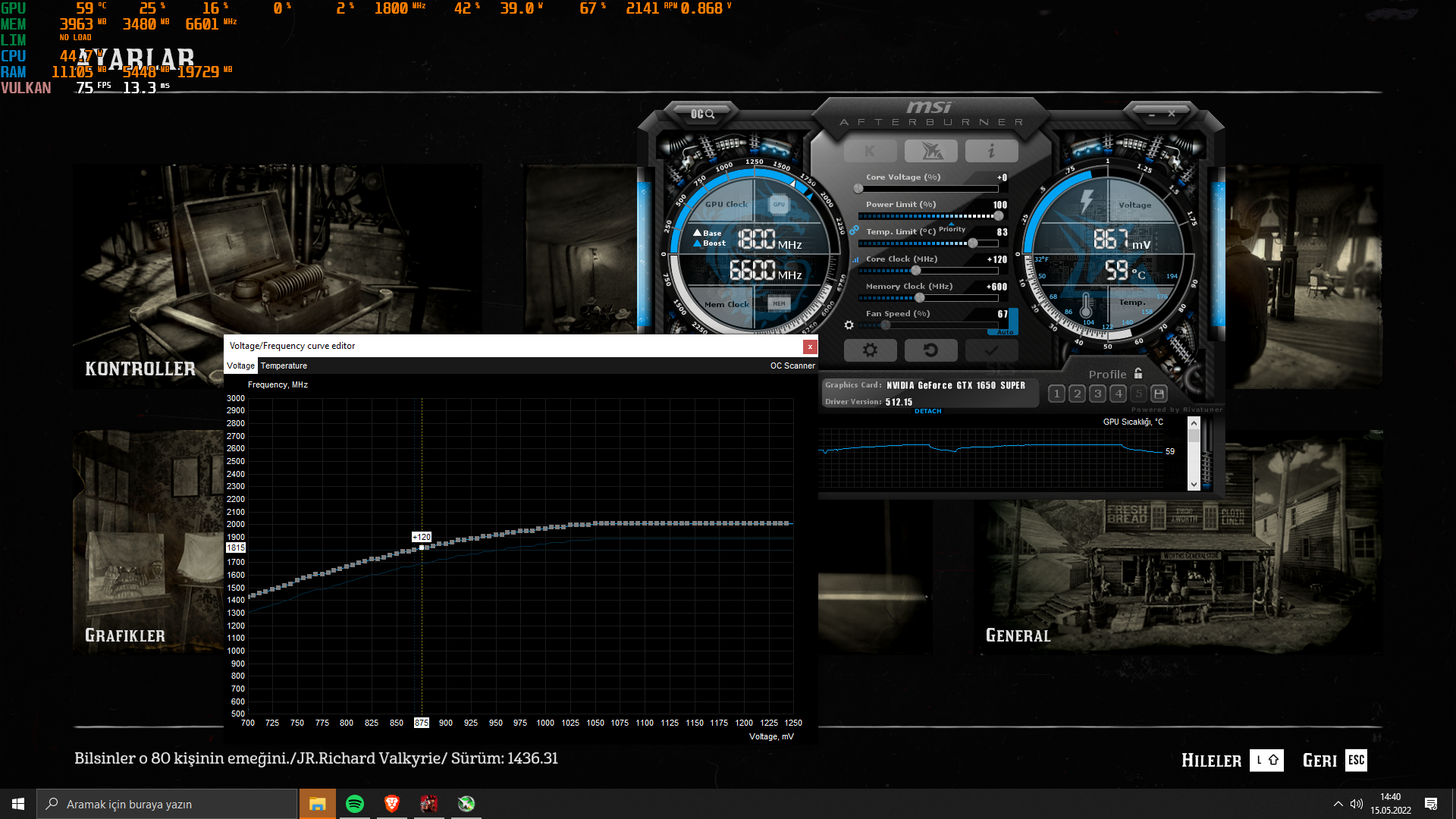Click the HILELER button
This screenshot has height=819, width=1456.
1232,760
